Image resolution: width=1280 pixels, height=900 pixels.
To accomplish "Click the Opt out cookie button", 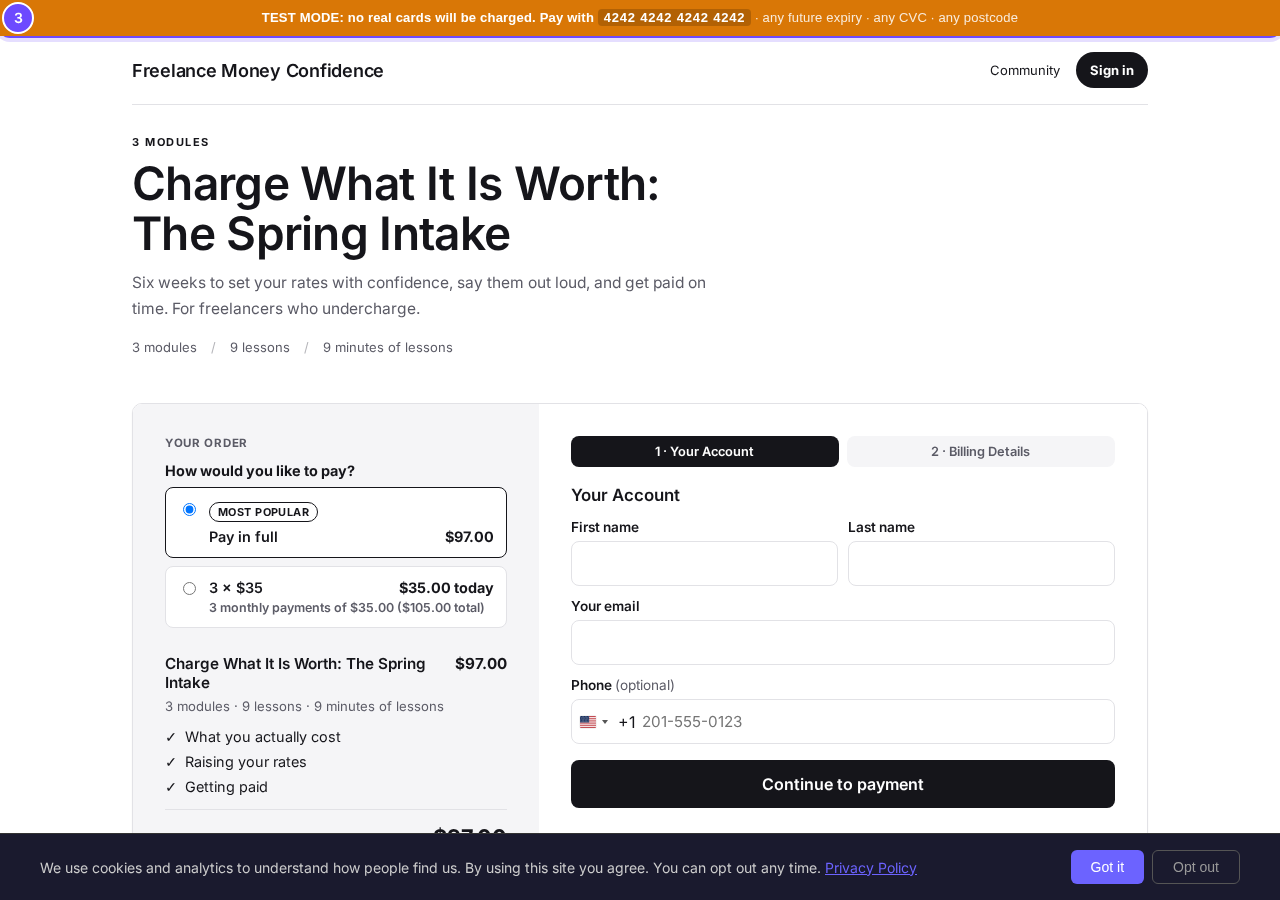I will tap(1196, 867).
